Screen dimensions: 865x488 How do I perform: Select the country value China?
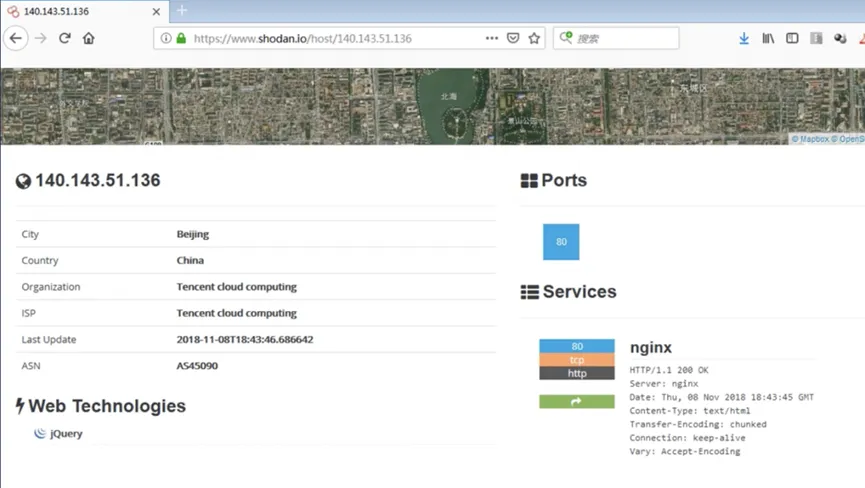190,260
